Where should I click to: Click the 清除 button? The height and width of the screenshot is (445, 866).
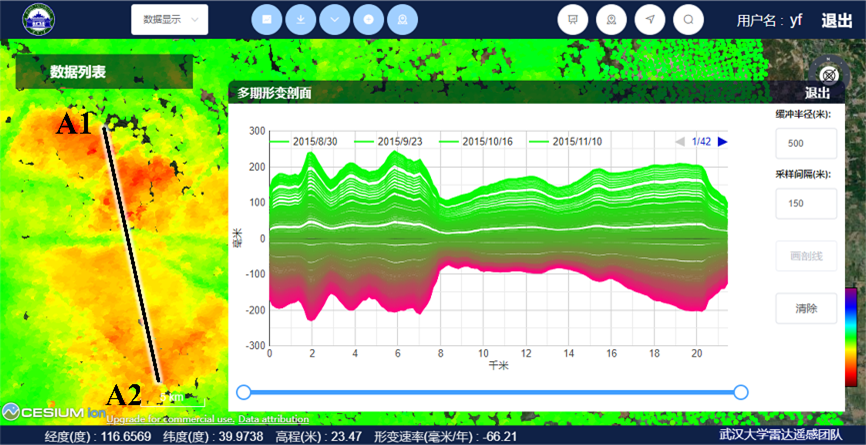click(806, 308)
